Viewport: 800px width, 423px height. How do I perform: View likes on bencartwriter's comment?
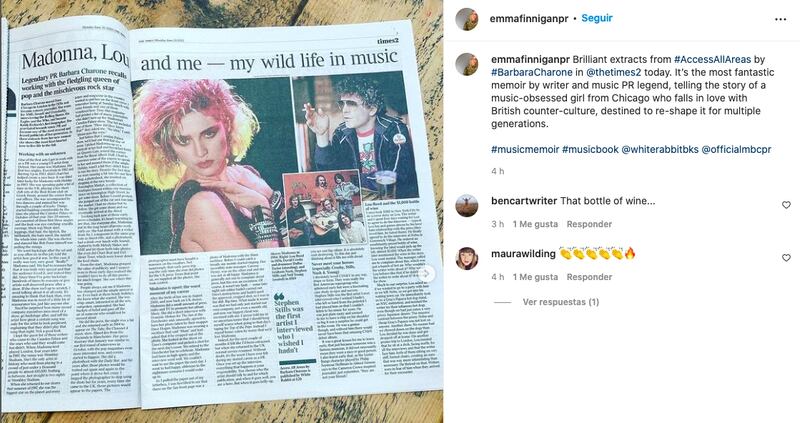(535, 224)
